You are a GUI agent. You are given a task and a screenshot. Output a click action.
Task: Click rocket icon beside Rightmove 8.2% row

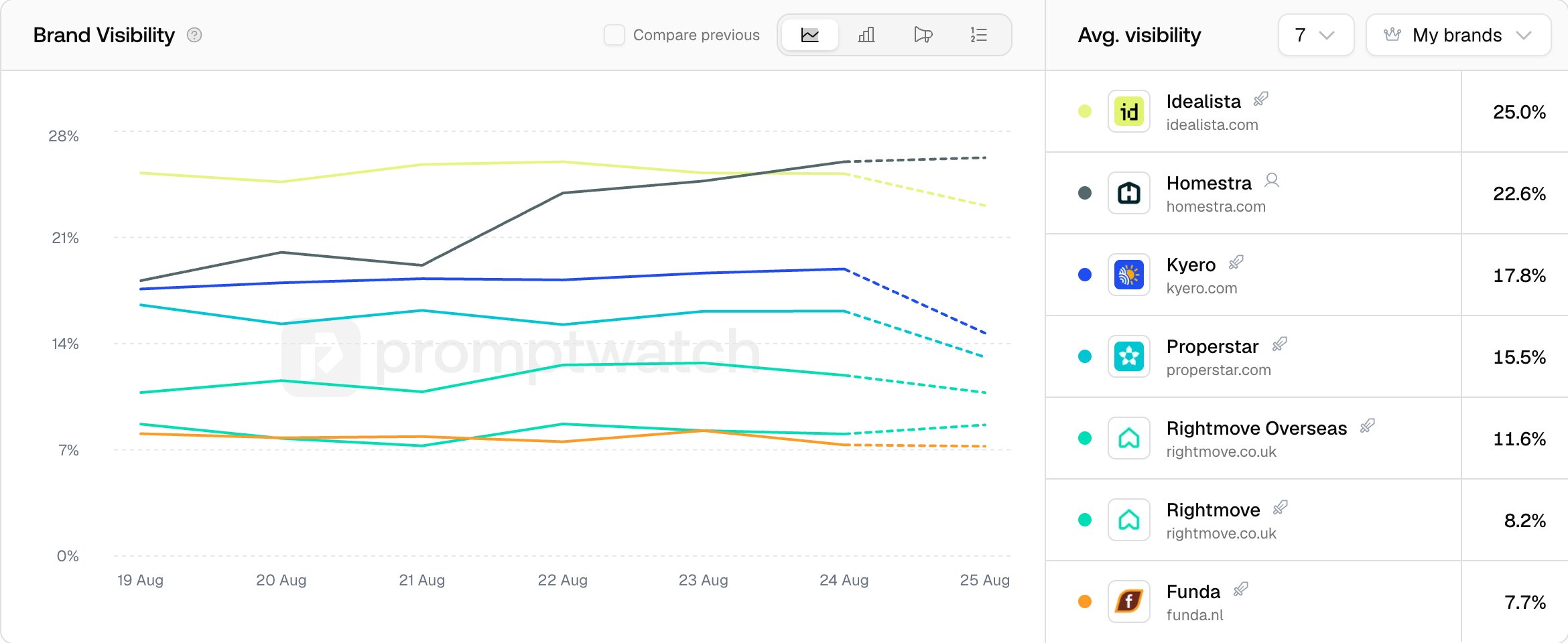tap(1281, 508)
